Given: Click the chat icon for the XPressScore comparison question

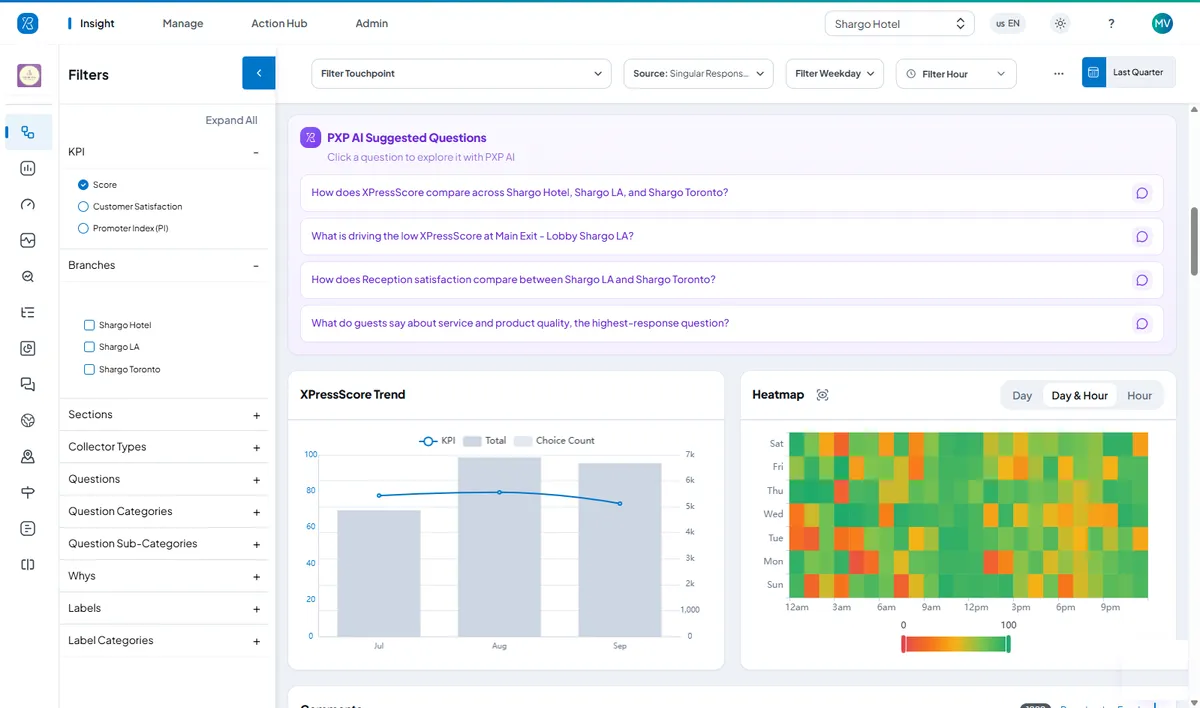Looking at the screenshot, I should click(x=1141, y=193).
